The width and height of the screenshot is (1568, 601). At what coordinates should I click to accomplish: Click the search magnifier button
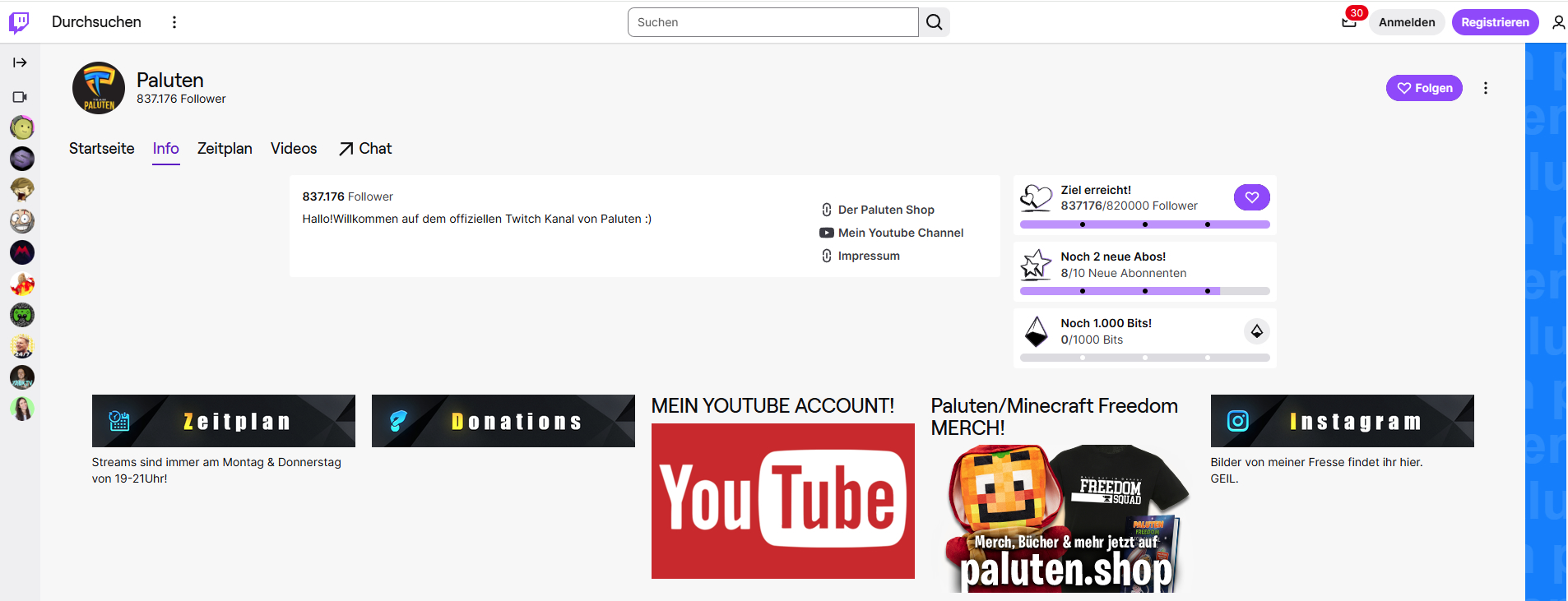click(934, 22)
